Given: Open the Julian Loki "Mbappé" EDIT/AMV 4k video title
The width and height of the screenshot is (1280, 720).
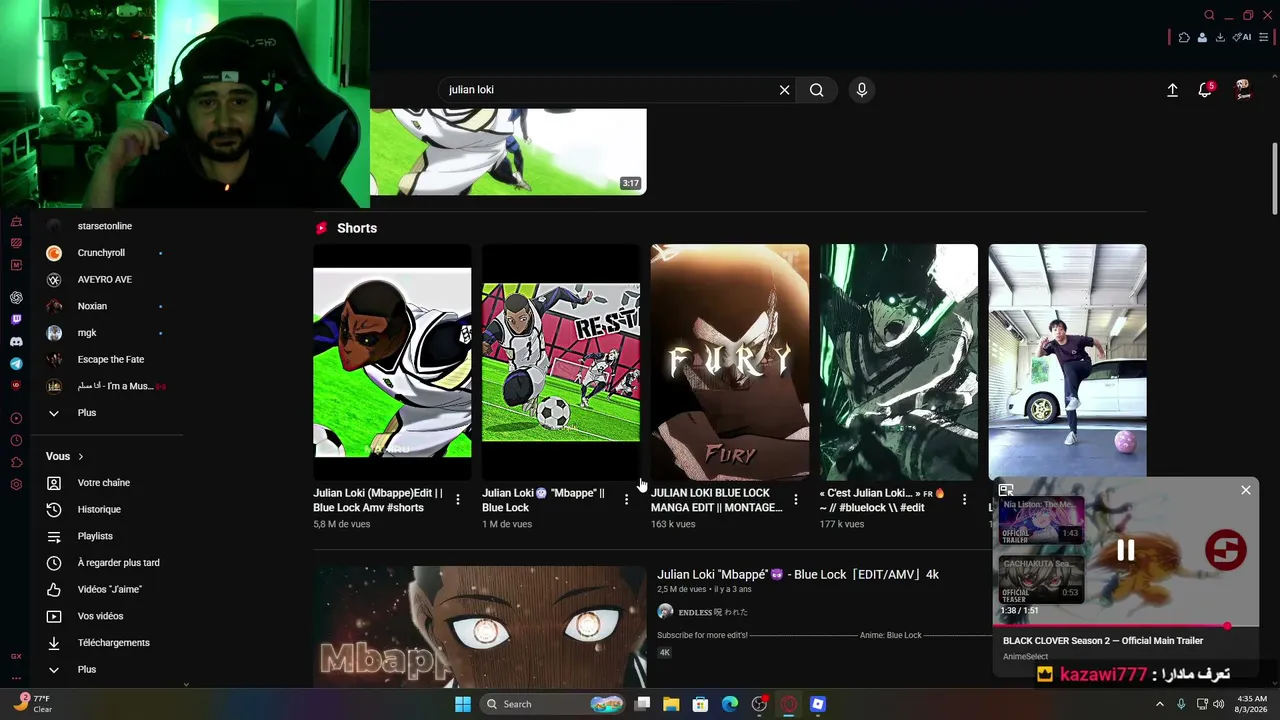Looking at the screenshot, I should click(x=798, y=575).
